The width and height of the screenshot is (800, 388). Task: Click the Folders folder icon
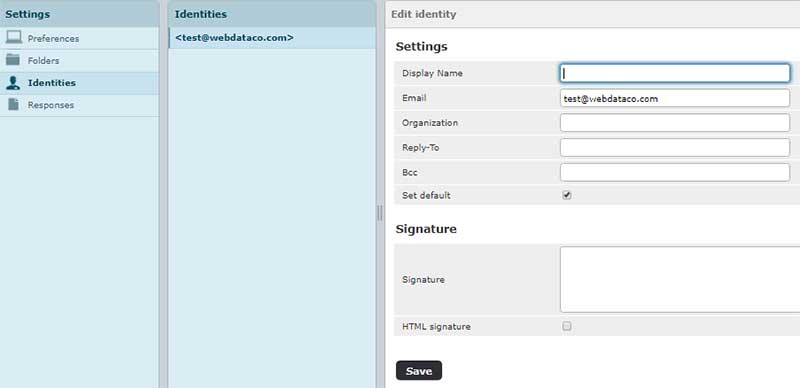coord(13,60)
